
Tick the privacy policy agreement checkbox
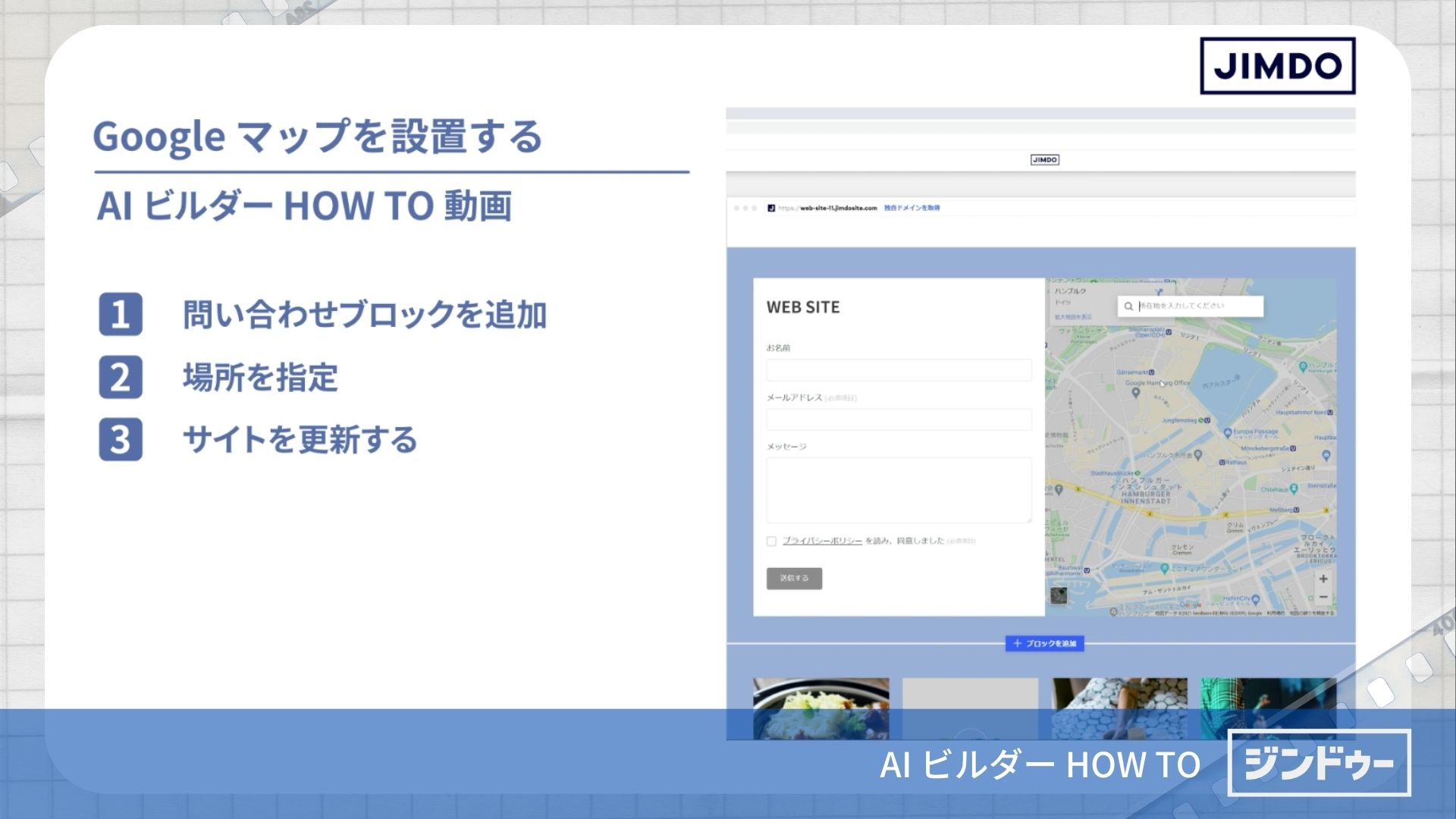(771, 541)
